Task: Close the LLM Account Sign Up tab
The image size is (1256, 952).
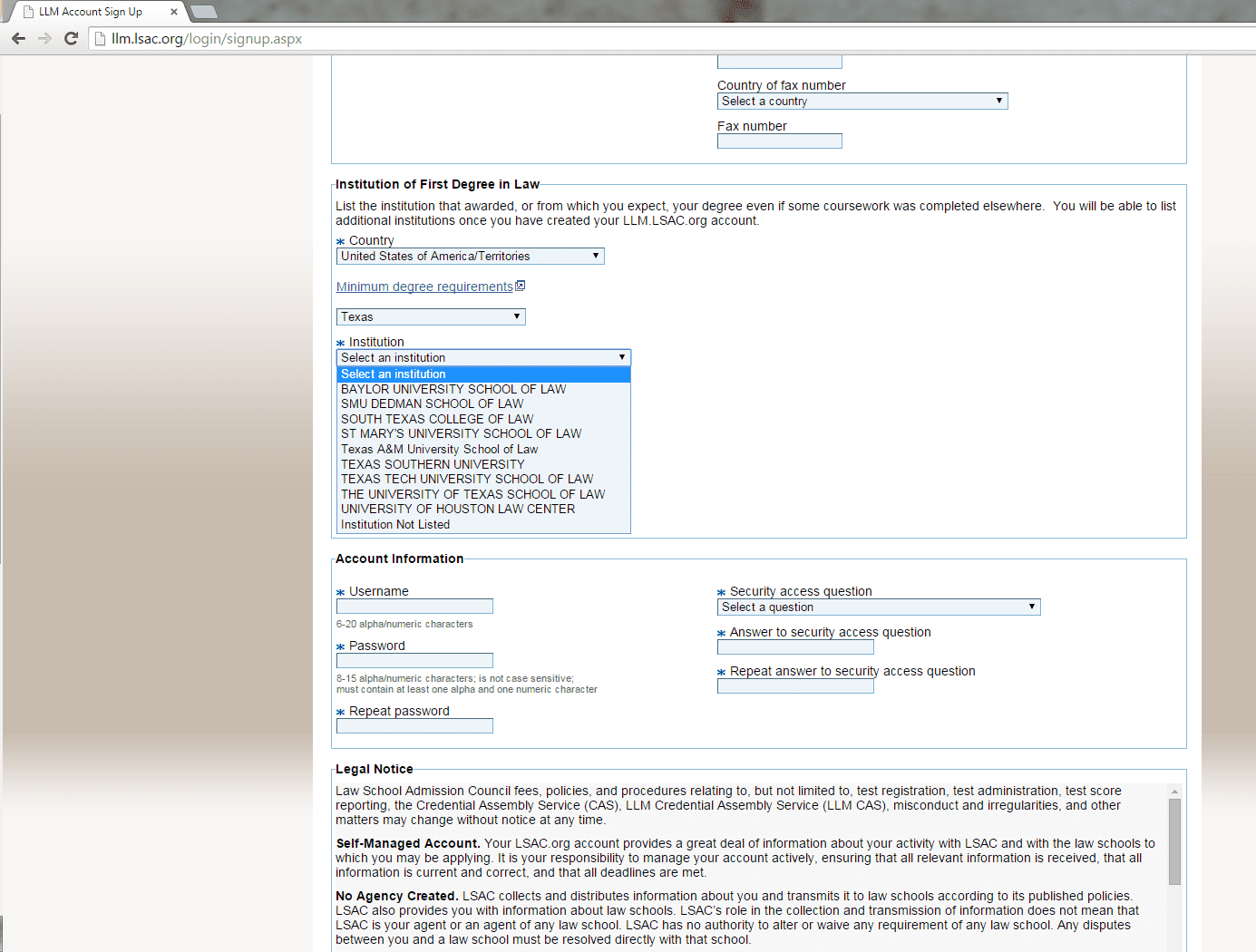Action: 174,12
